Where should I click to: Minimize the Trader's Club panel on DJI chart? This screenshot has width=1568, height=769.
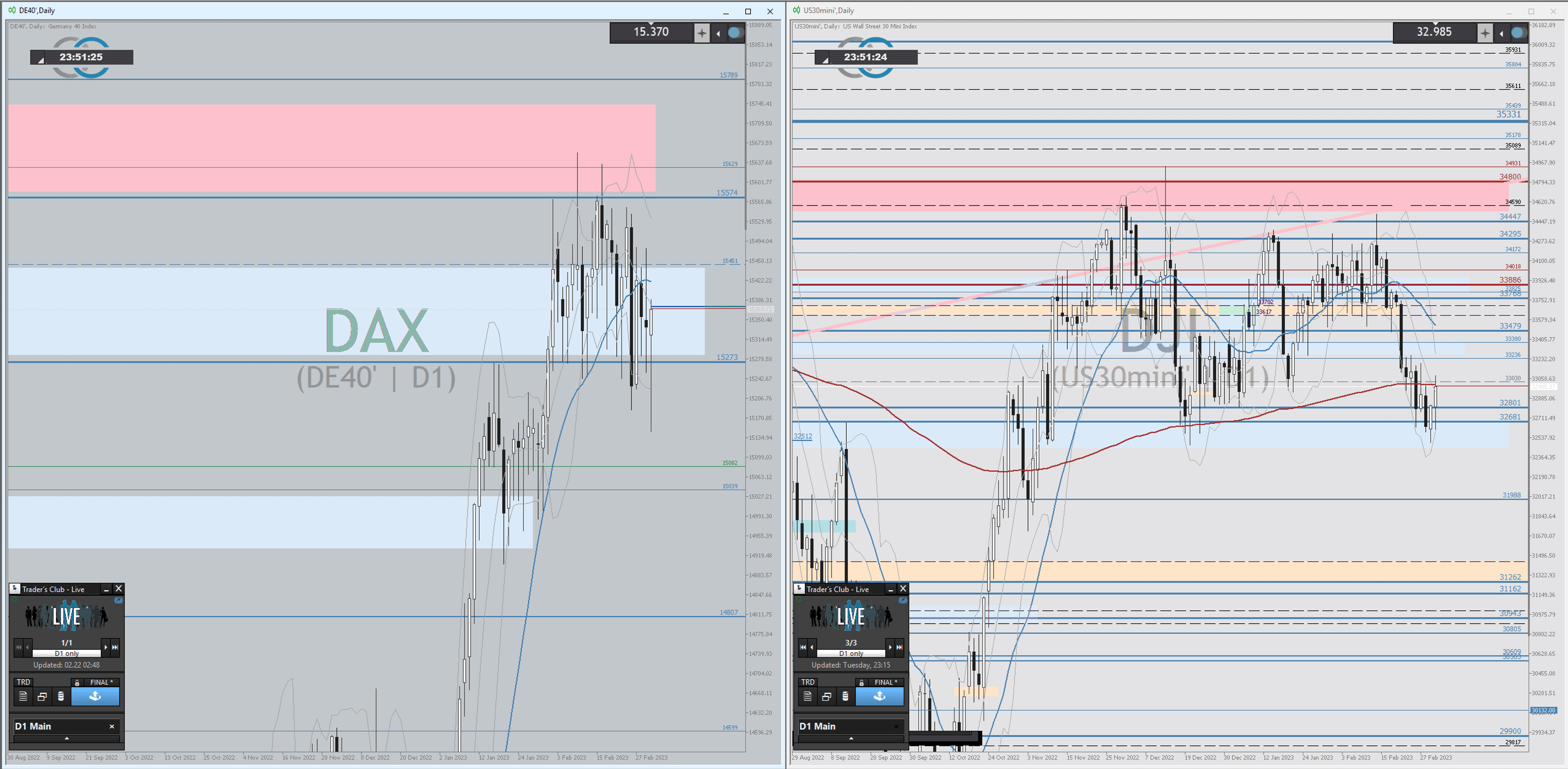coord(891,589)
